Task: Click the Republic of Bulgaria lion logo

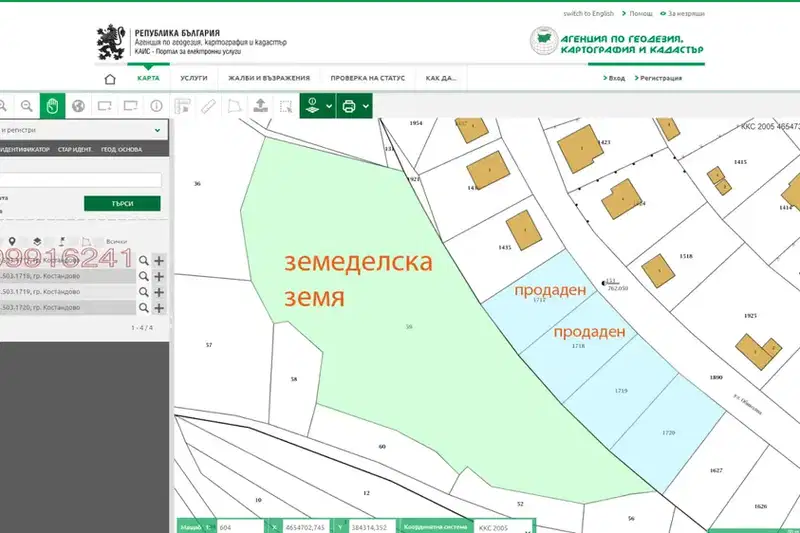Action: pos(111,42)
